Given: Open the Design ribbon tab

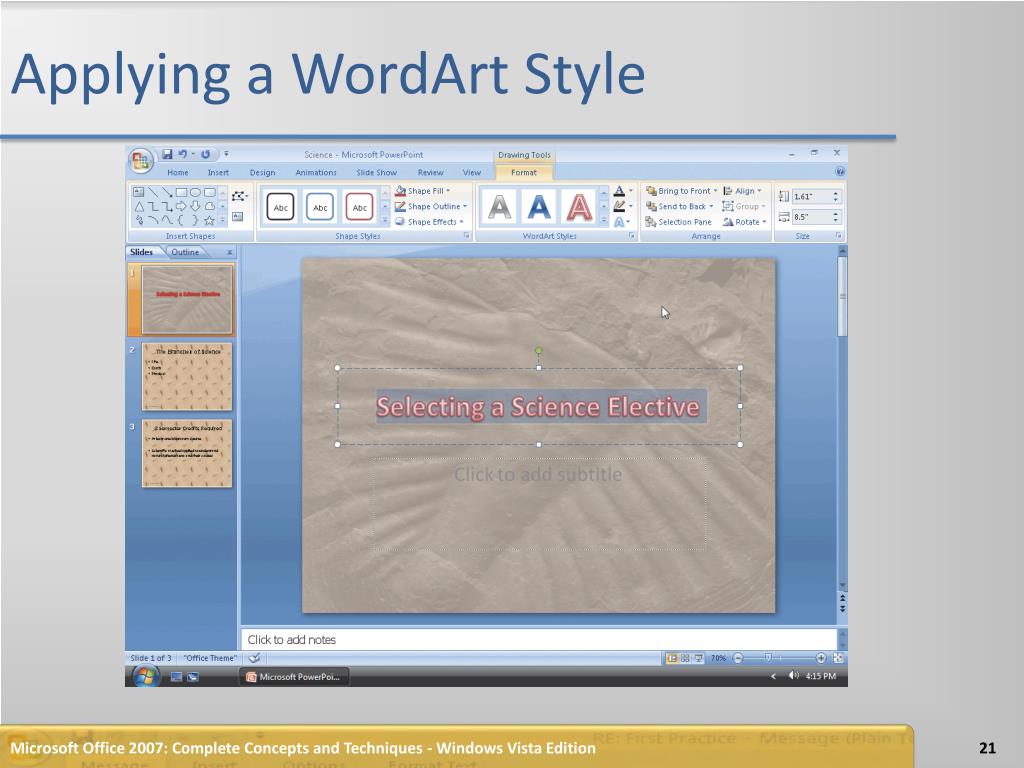Looking at the screenshot, I should (x=262, y=172).
